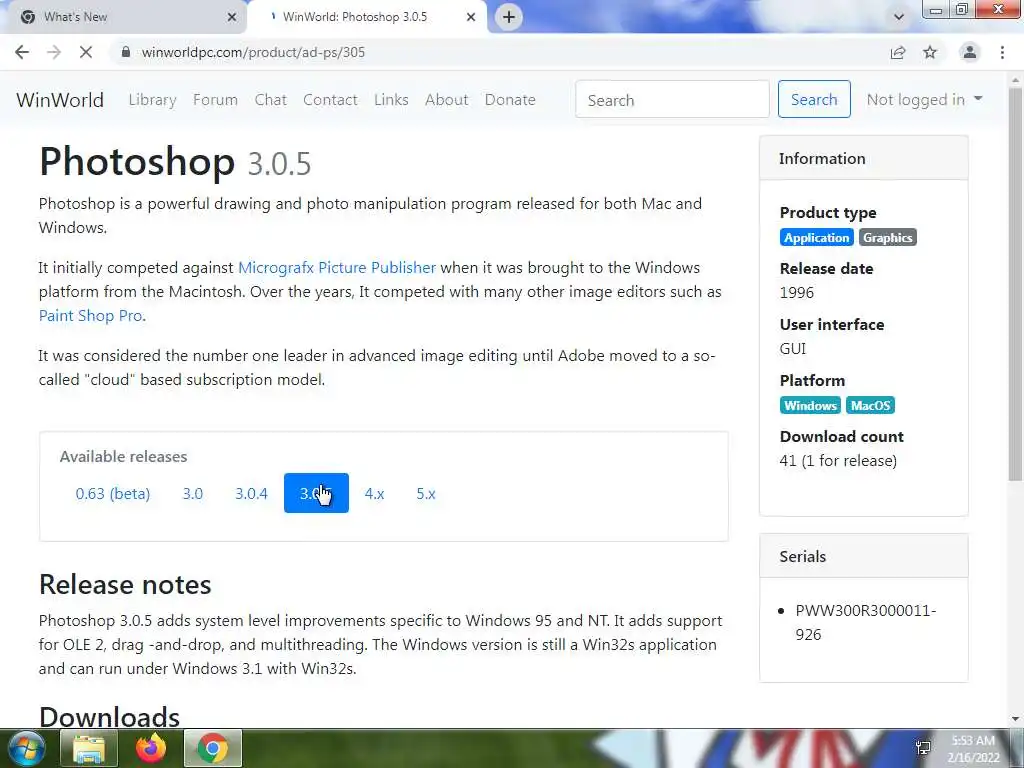The height and width of the screenshot is (768, 1024).
Task: Click the WinWorld brand logo link
Action: point(60,100)
